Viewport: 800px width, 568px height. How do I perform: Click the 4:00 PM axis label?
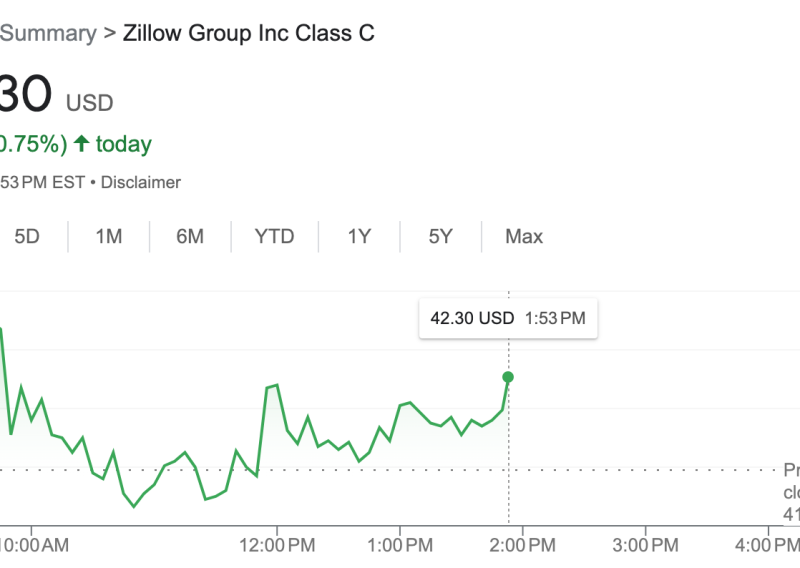click(x=766, y=545)
